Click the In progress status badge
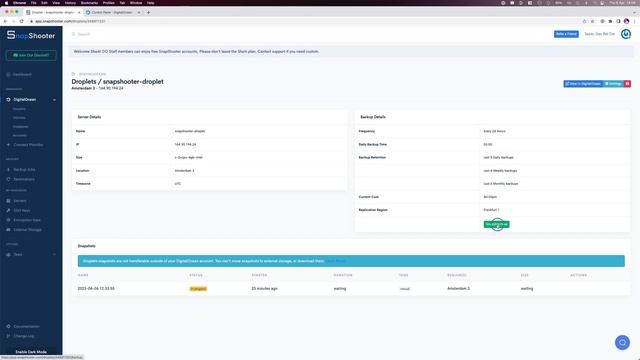 click(x=198, y=289)
